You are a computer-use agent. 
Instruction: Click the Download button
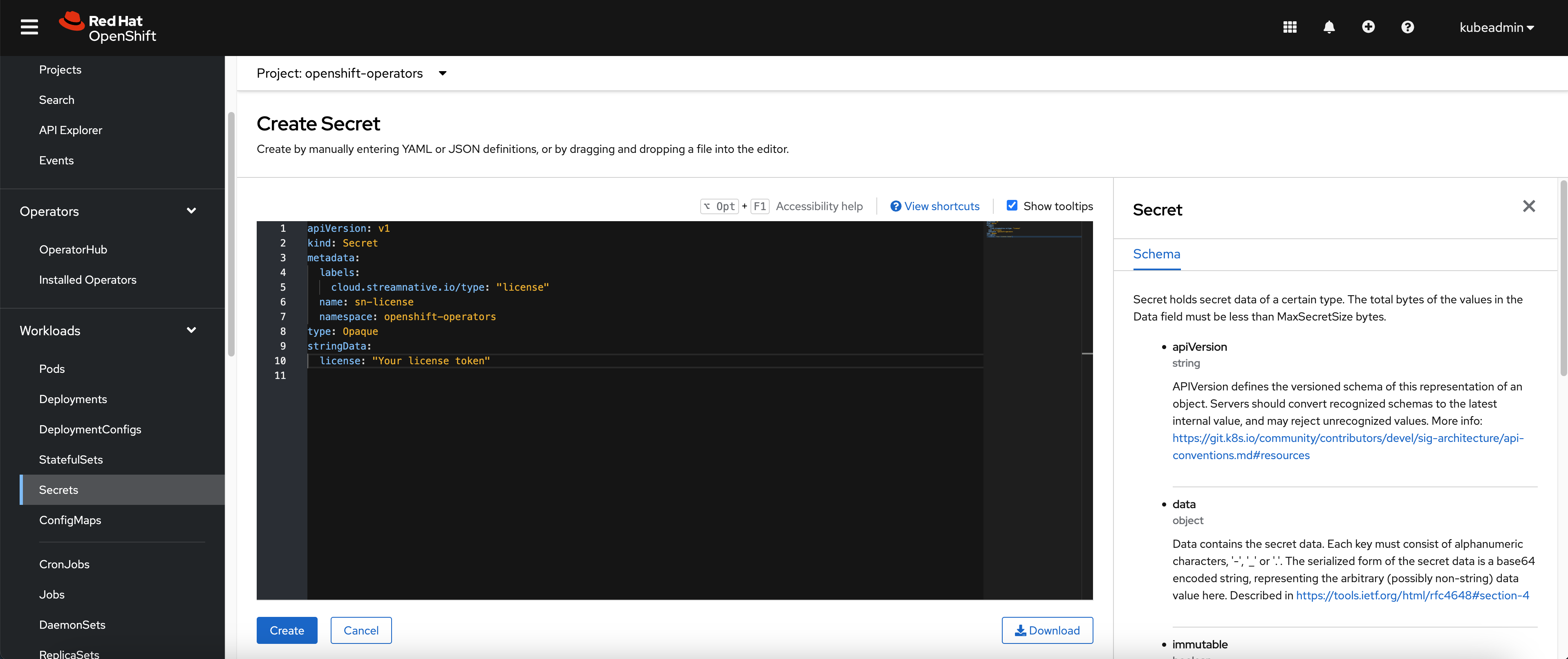(x=1047, y=630)
